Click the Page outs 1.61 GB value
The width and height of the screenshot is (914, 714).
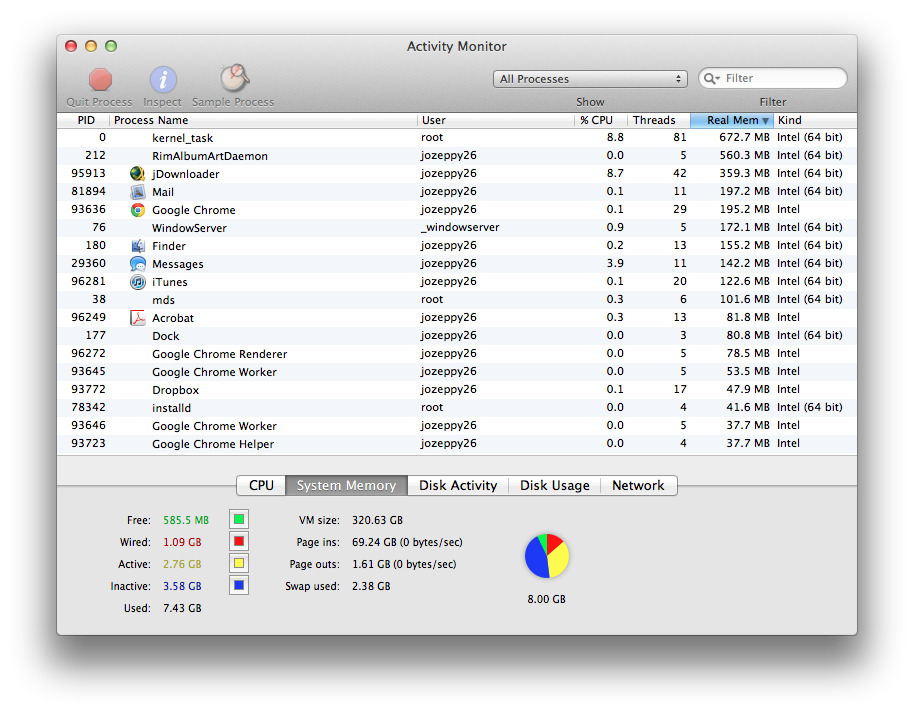(404, 564)
